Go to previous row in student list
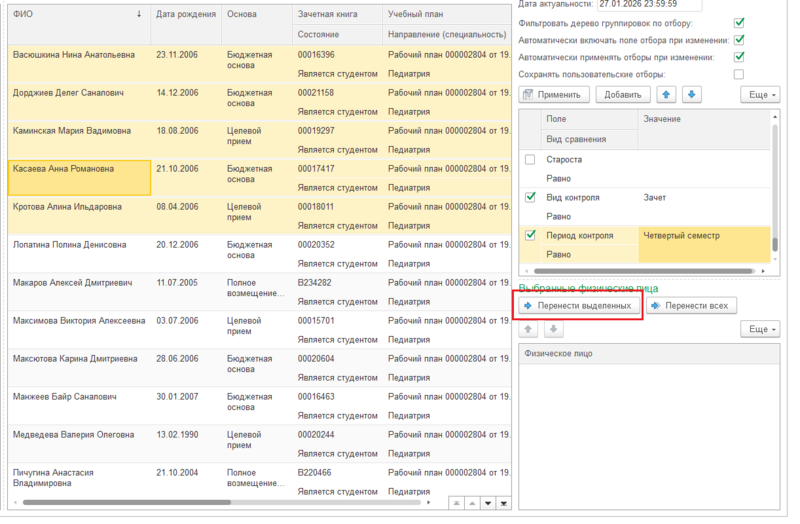The image size is (800, 524). point(472,503)
